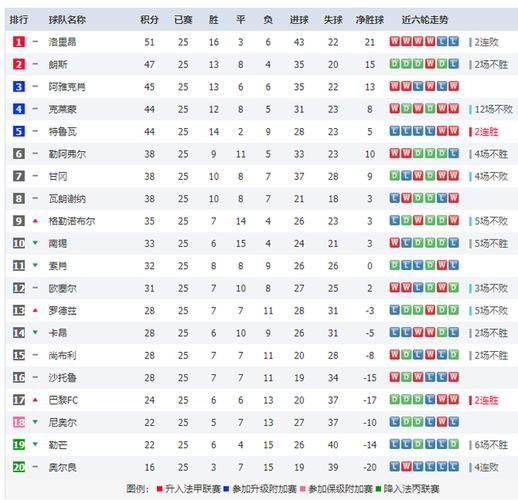Click the red up arrow beside 巴黎FC
518x500 pixels.
tap(35, 400)
